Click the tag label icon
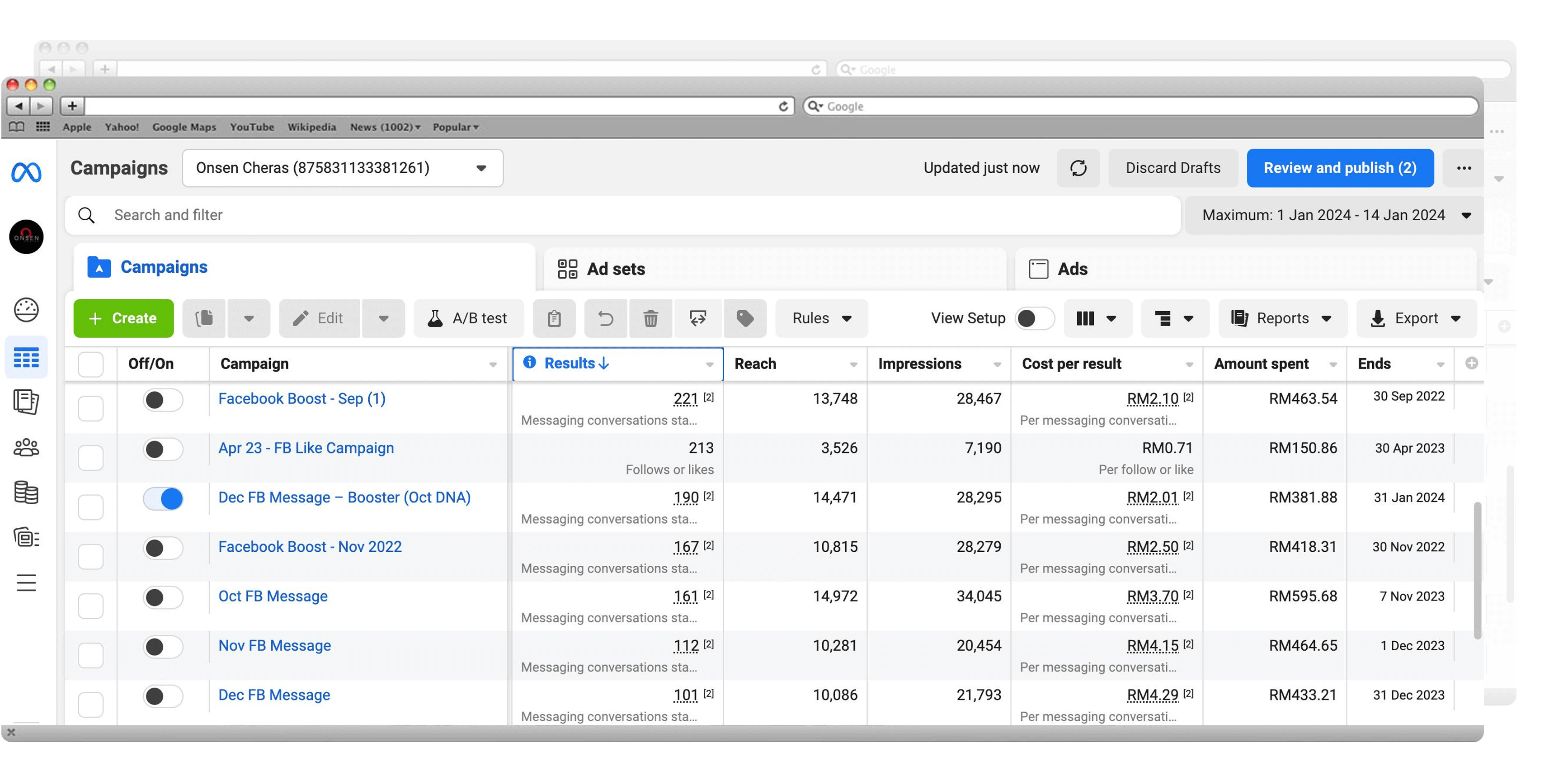The width and height of the screenshot is (1568, 781). coord(745,318)
